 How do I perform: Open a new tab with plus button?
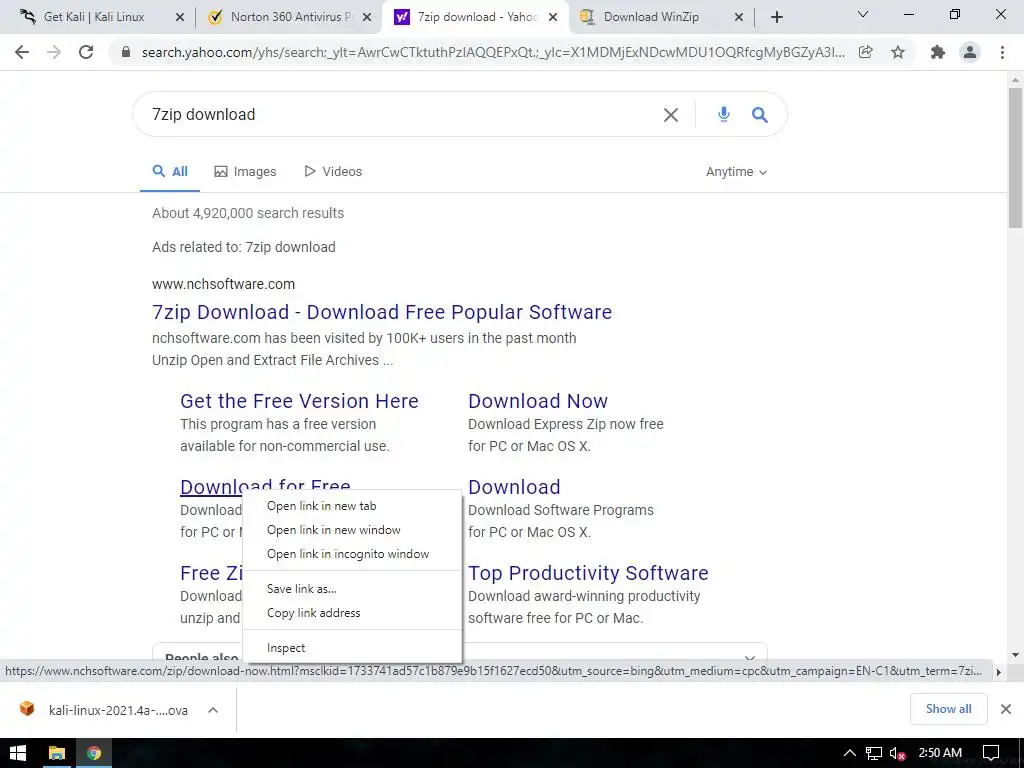click(776, 18)
